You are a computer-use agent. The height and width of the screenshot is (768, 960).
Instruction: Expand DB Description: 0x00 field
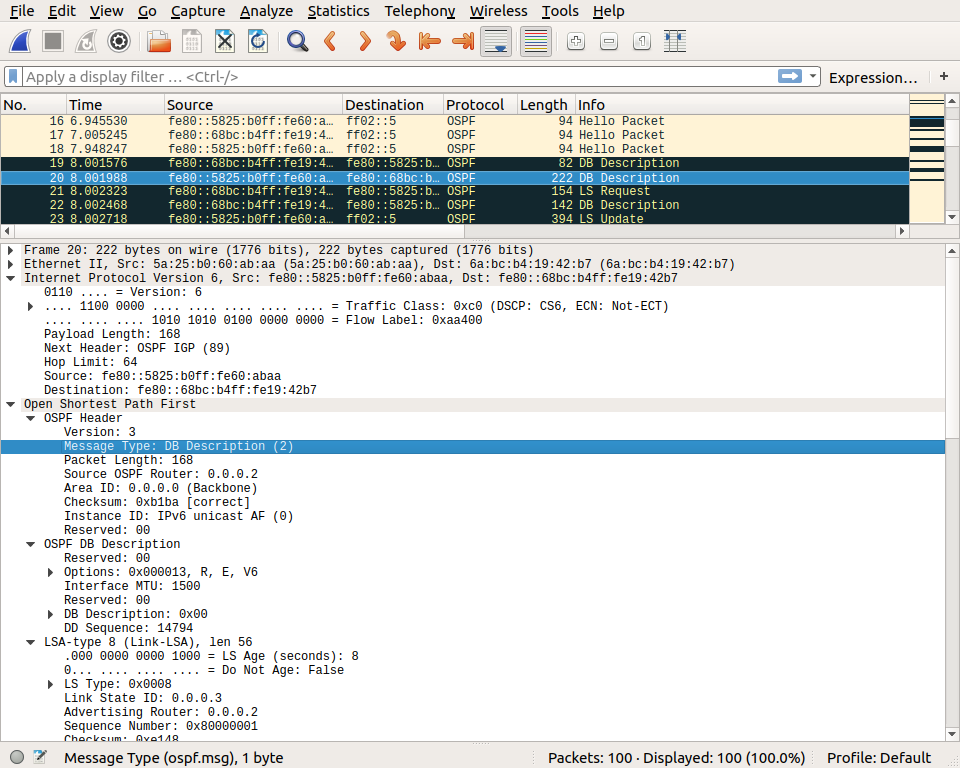tap(51, 614)
